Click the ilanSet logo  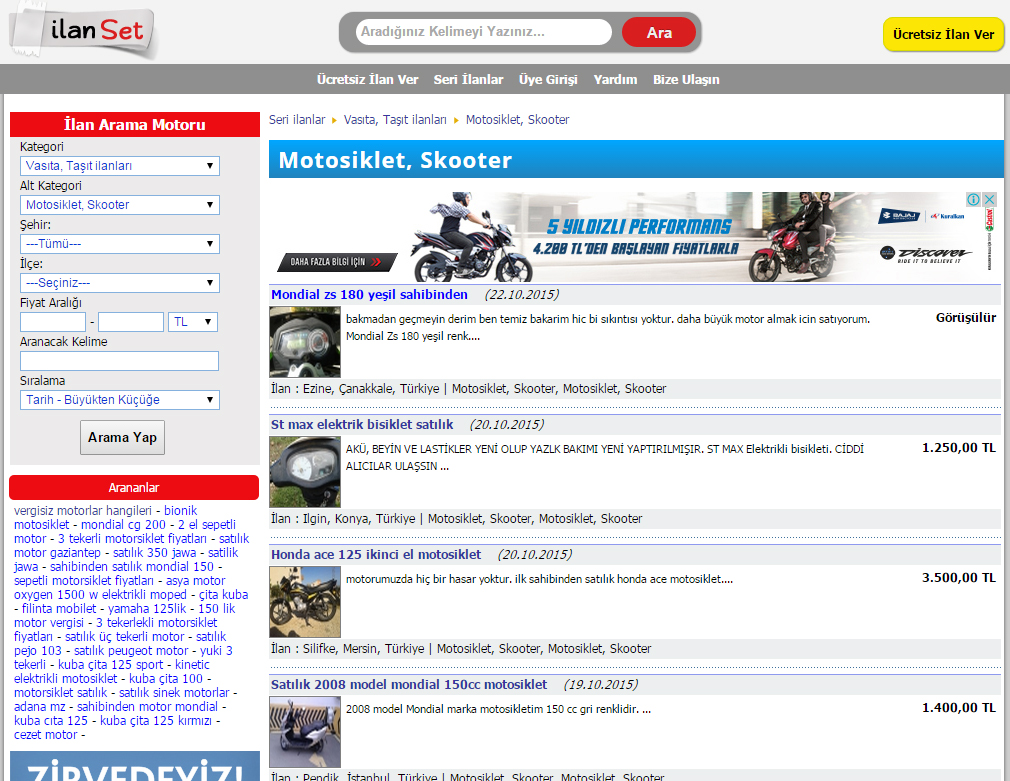(x=84, y=33)
